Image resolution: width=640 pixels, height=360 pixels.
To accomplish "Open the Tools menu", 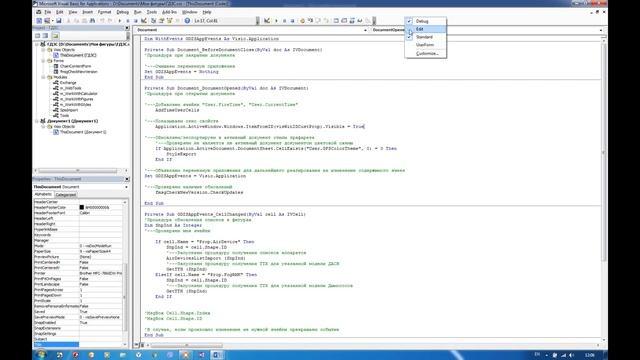I will [152, 12].
